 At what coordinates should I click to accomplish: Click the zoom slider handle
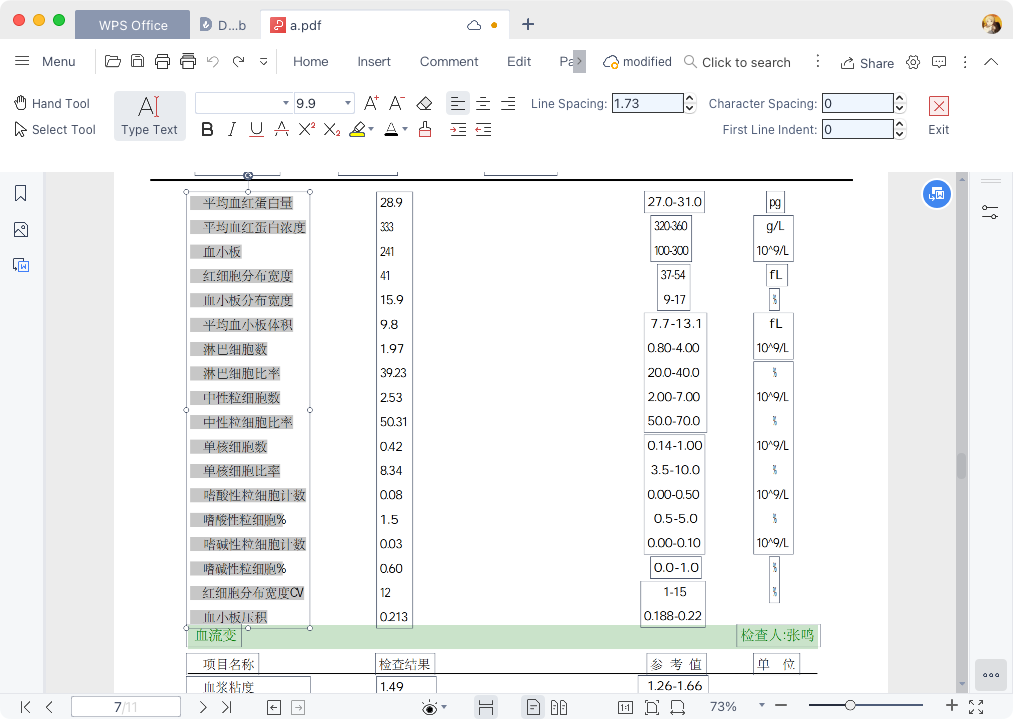tap(850, 707)
